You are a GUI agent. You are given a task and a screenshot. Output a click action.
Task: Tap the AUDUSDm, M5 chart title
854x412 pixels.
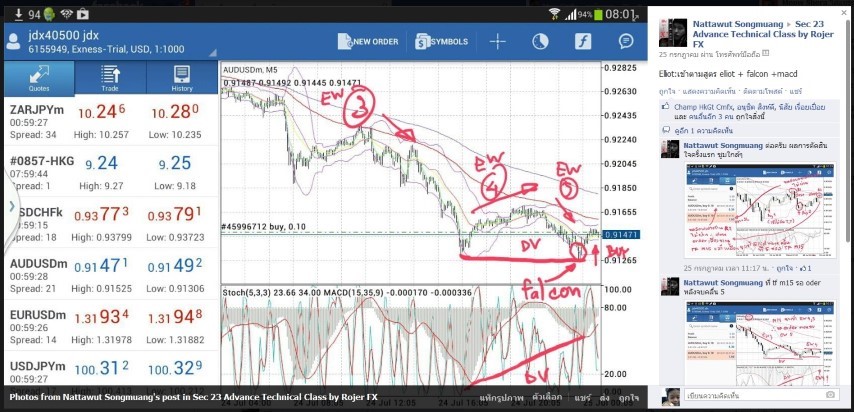pyautogui.click(x=250, y=70)
